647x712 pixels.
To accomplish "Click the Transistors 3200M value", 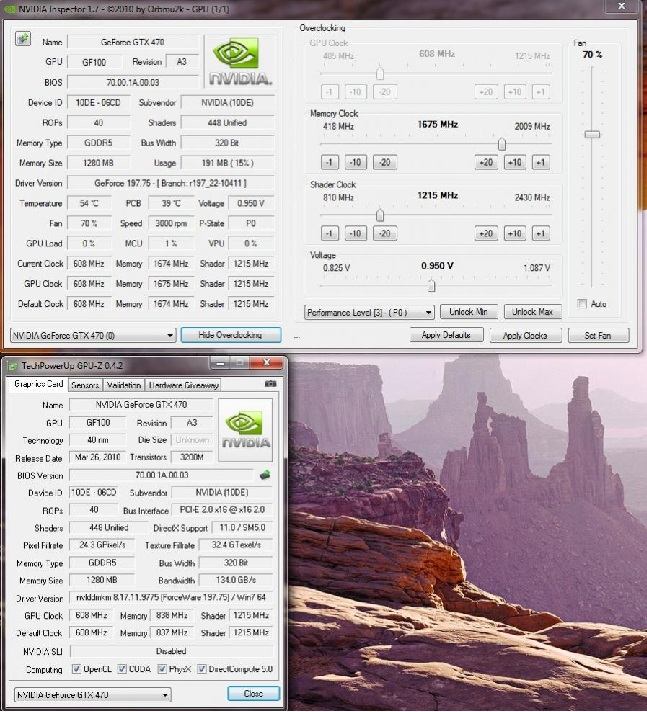I will tap(192, 457).
